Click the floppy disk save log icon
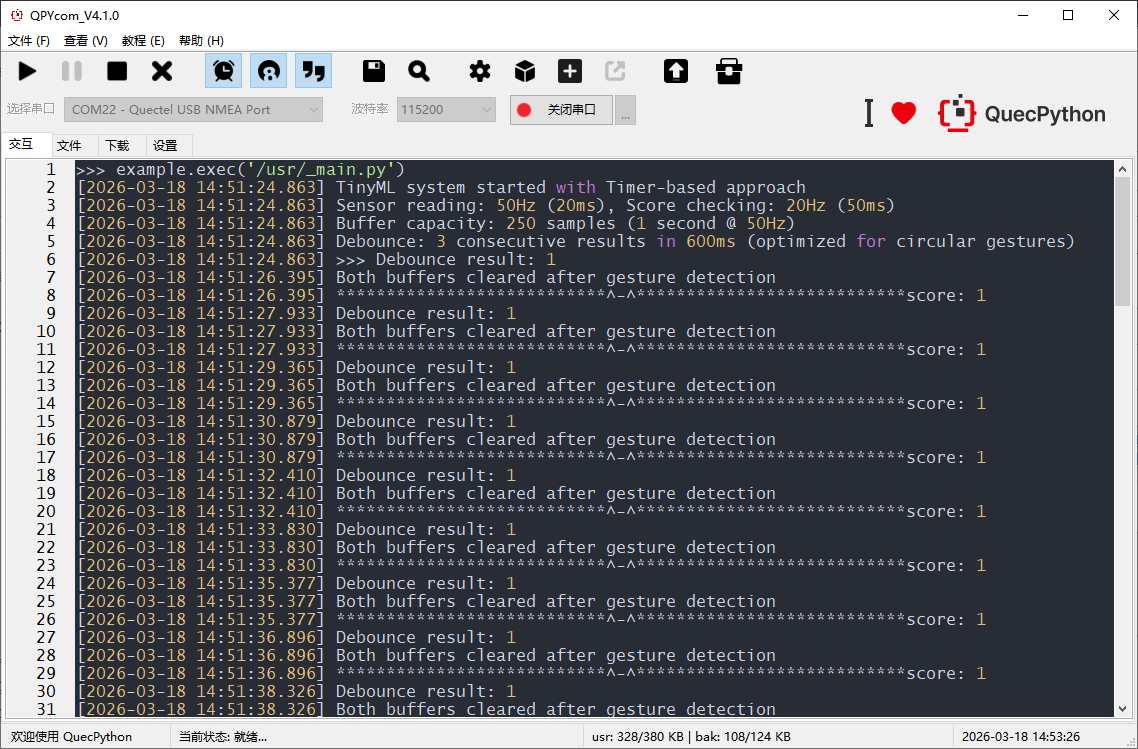Image resolution: width=1138 pixels, height=749 pixels. point(374,71)
